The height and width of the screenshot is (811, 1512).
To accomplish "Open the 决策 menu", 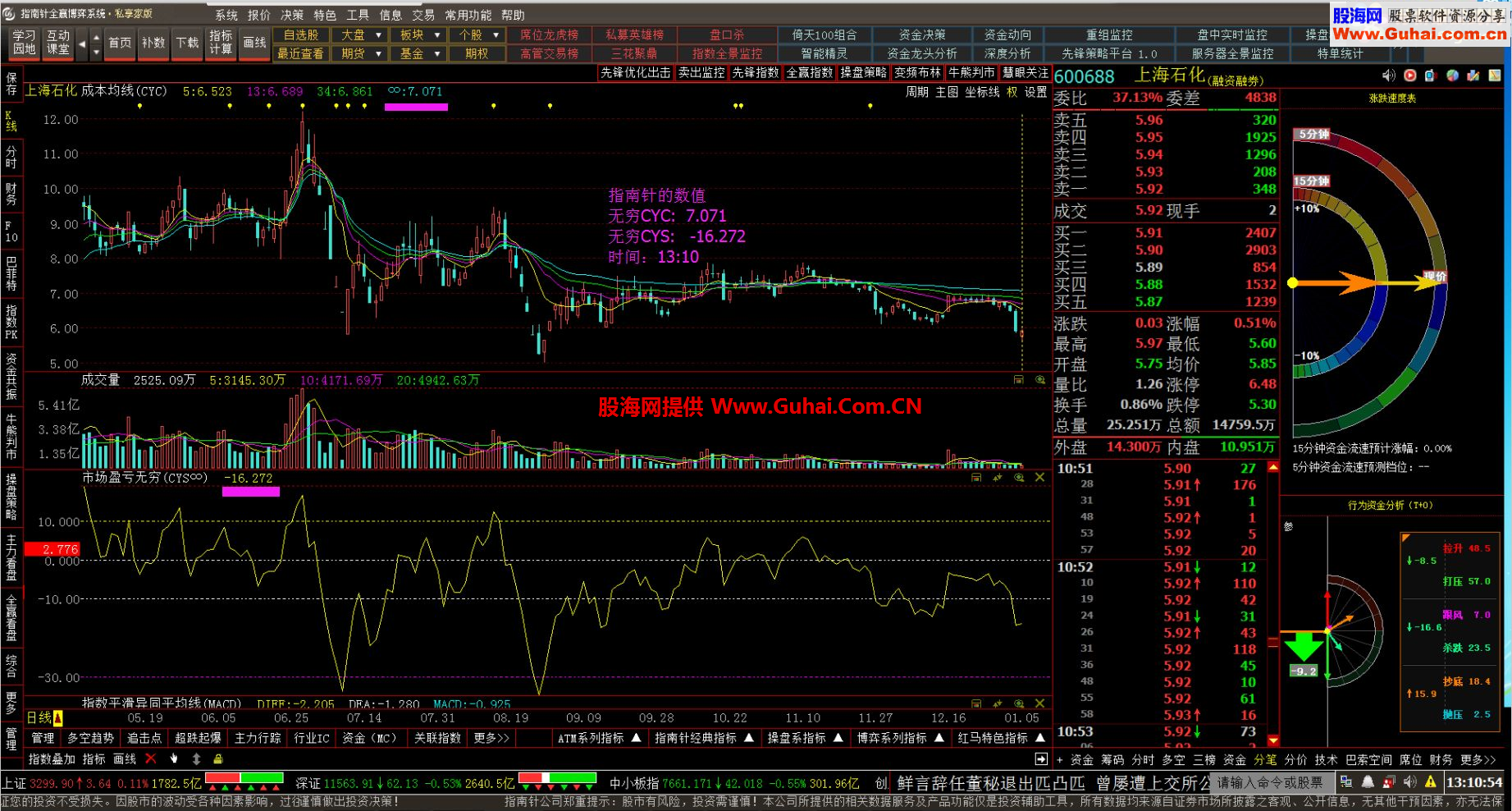I will [292, 15].
